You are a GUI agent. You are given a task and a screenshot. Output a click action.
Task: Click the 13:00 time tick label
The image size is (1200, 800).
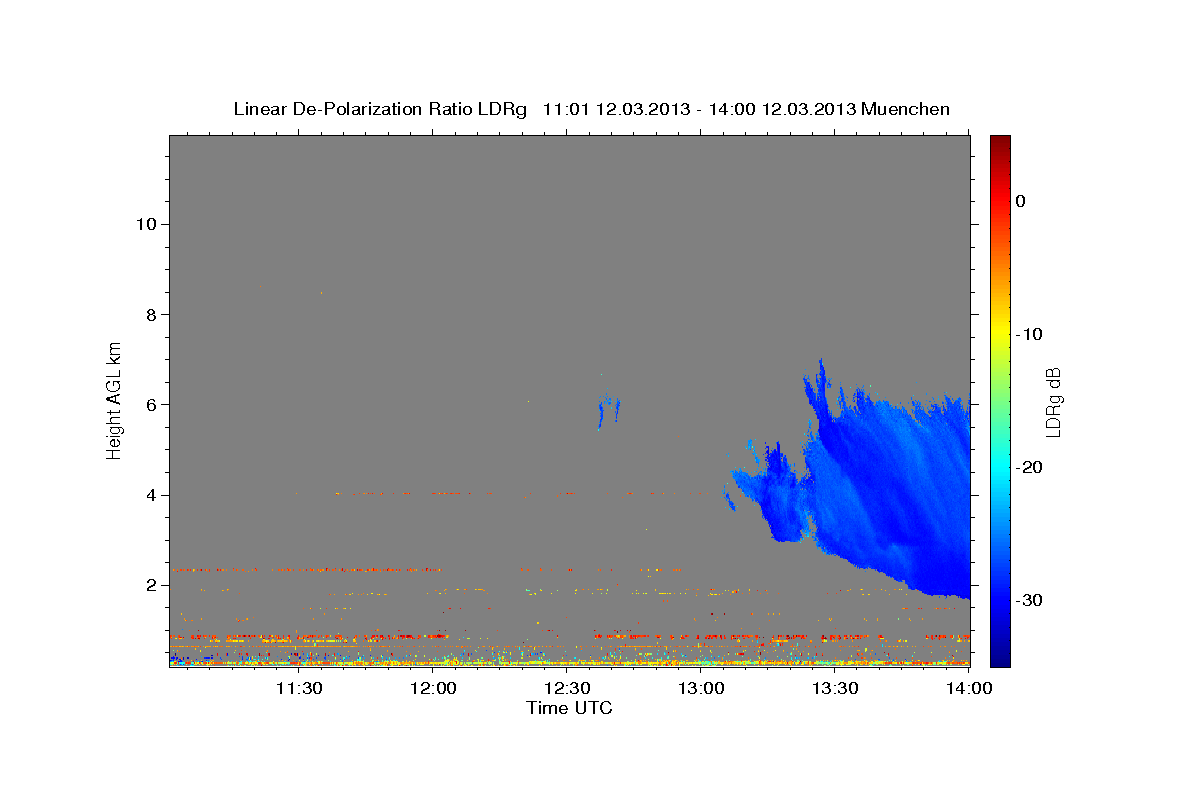click(x=702, y=688)
